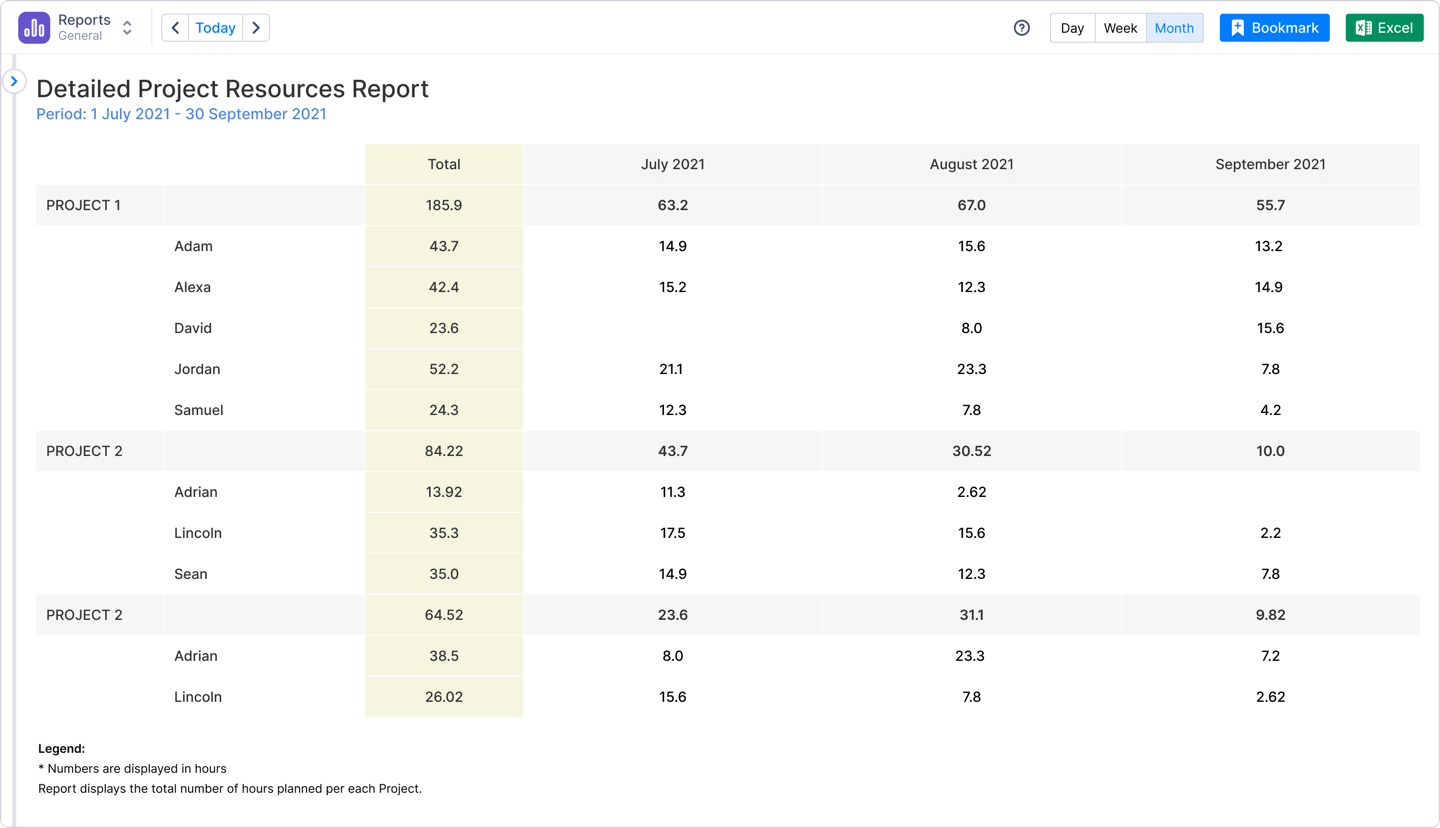Click the 43.7 July project cell

(673, 451)
